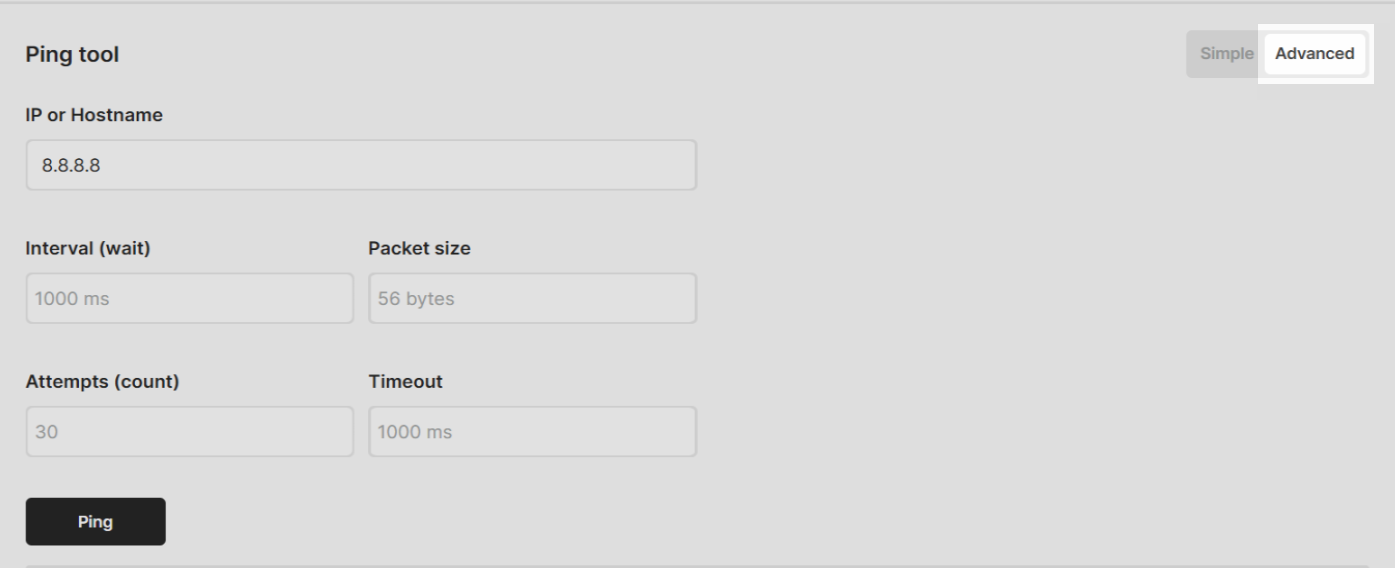Focus the Interval (wait) input box
The height and width of the screenshot is (568, 1395).
[189, 298]
